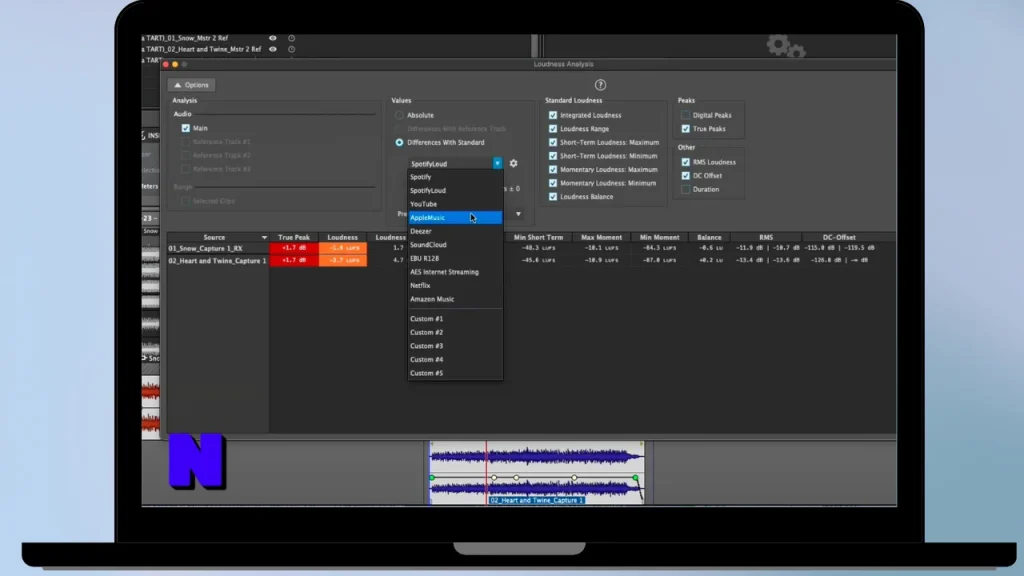Choose EBU R128 from standards list

[455, 259]
